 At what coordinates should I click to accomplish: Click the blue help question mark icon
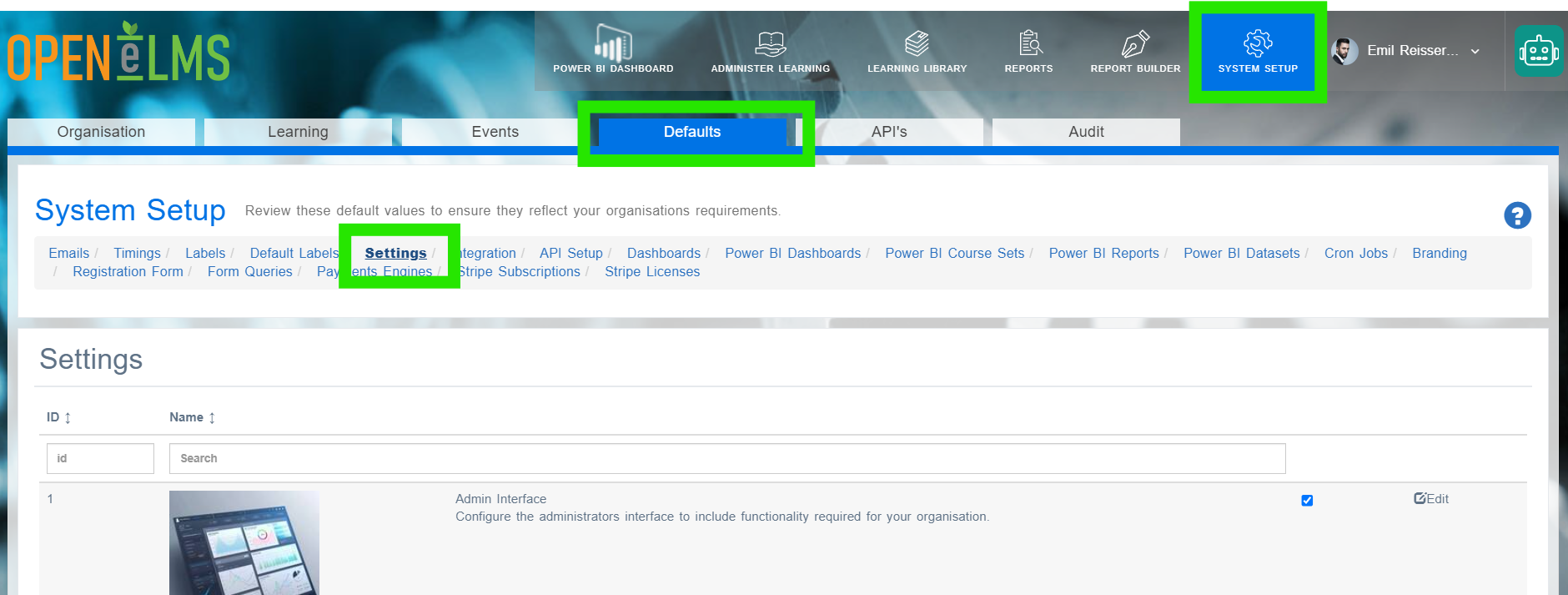[1517, 215]
